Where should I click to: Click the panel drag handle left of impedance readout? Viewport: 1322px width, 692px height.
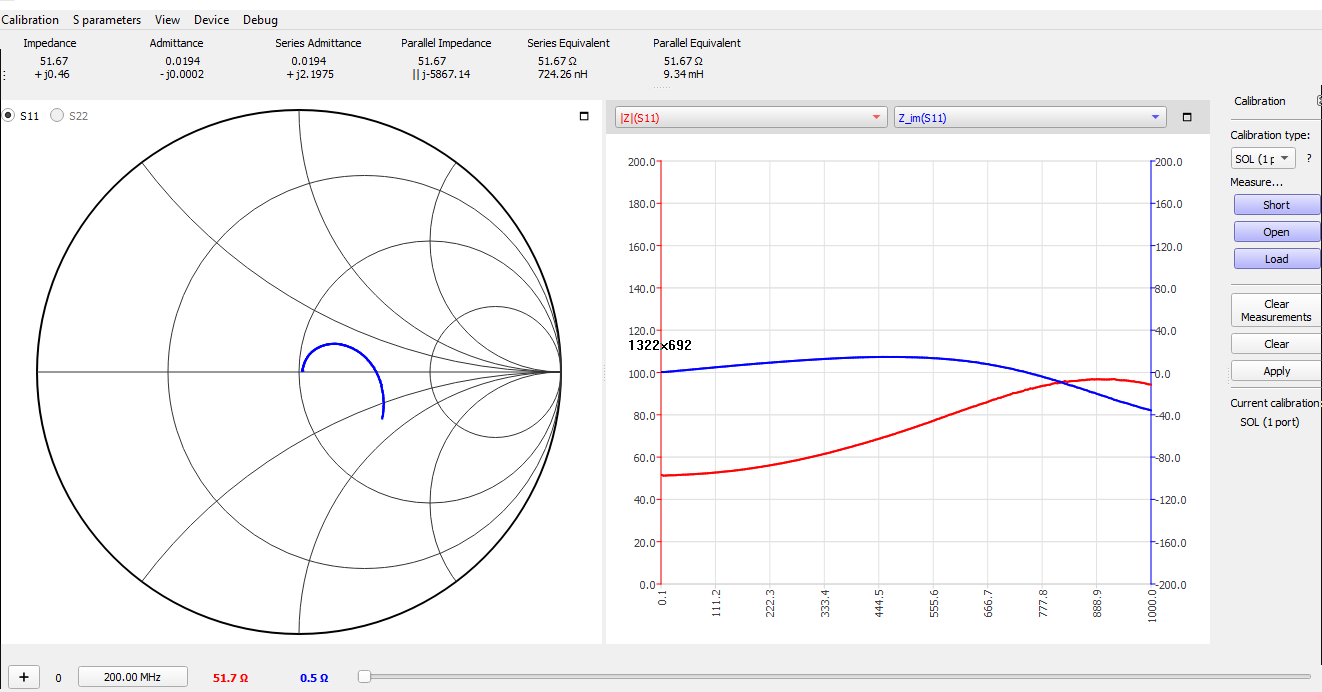pos(4,74)
